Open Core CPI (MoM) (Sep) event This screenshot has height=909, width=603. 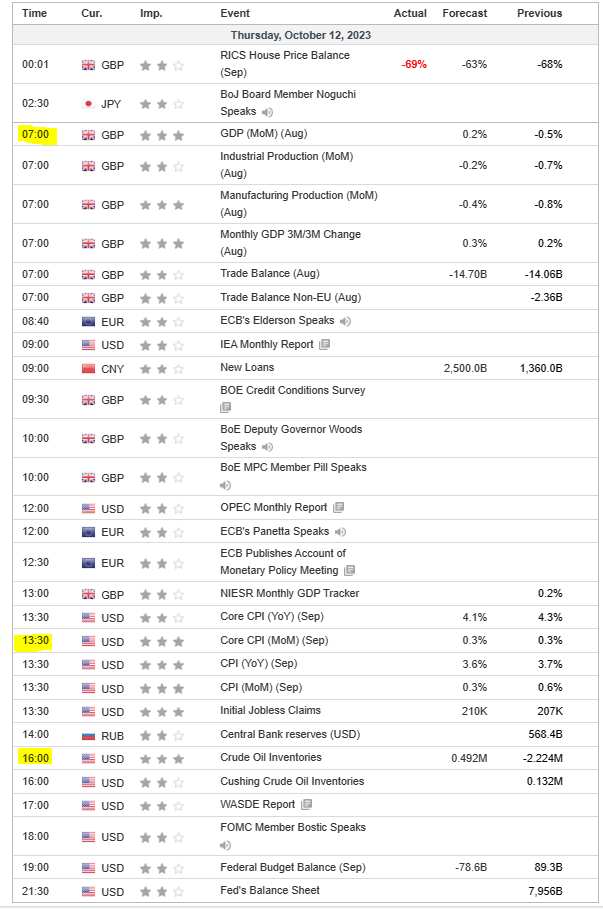tap(273, 640)
